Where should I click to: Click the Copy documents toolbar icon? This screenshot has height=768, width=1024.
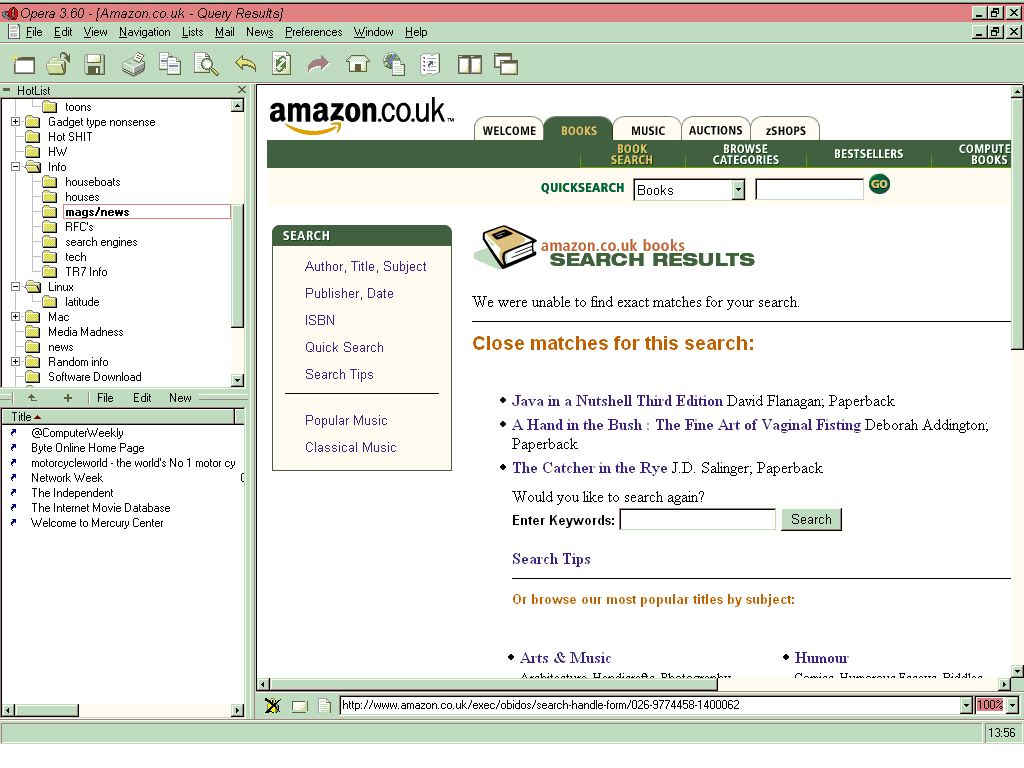coord(170,64)
